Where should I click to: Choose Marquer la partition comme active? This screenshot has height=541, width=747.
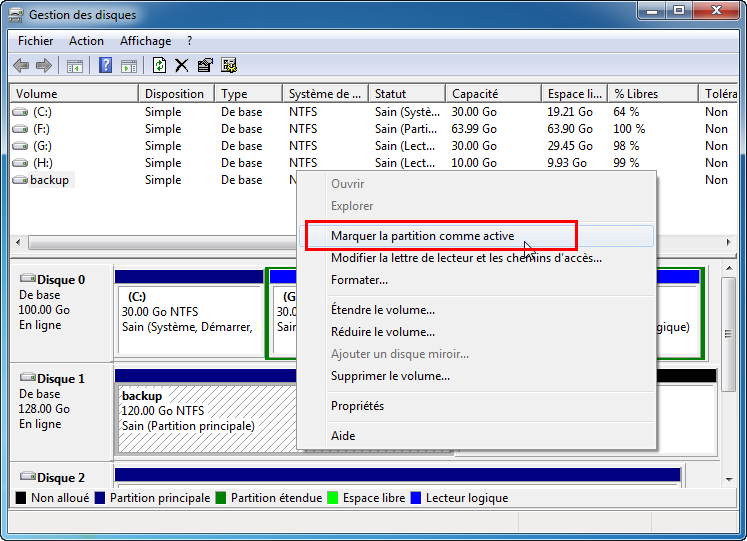tap(476, 236)
